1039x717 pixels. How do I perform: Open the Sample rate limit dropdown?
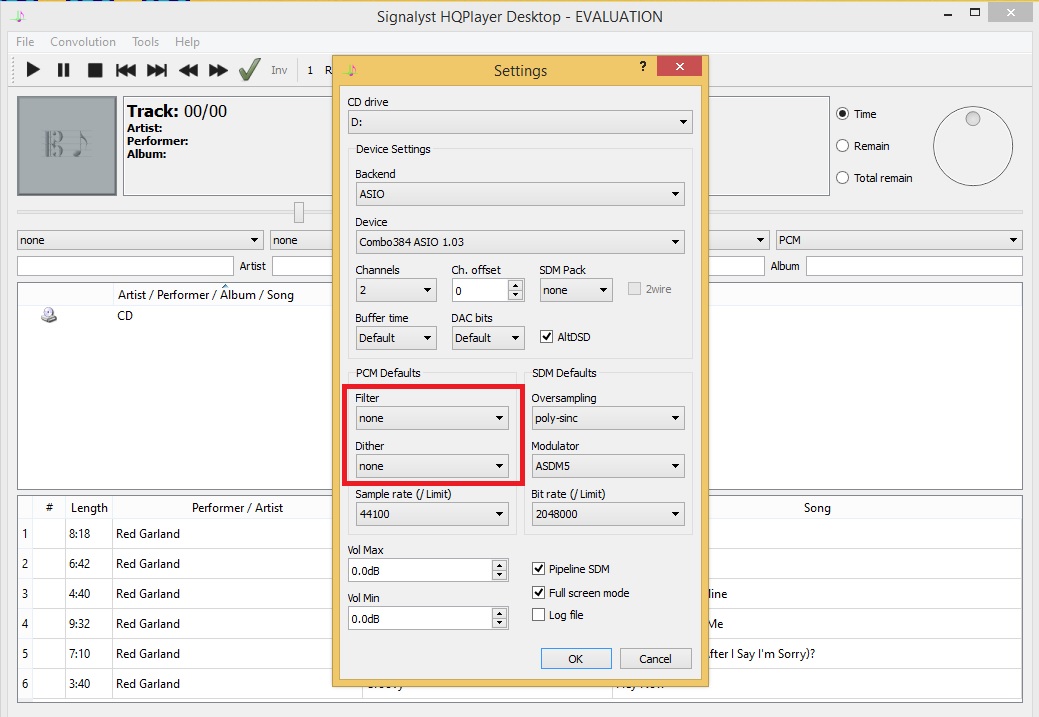[432, 514]
